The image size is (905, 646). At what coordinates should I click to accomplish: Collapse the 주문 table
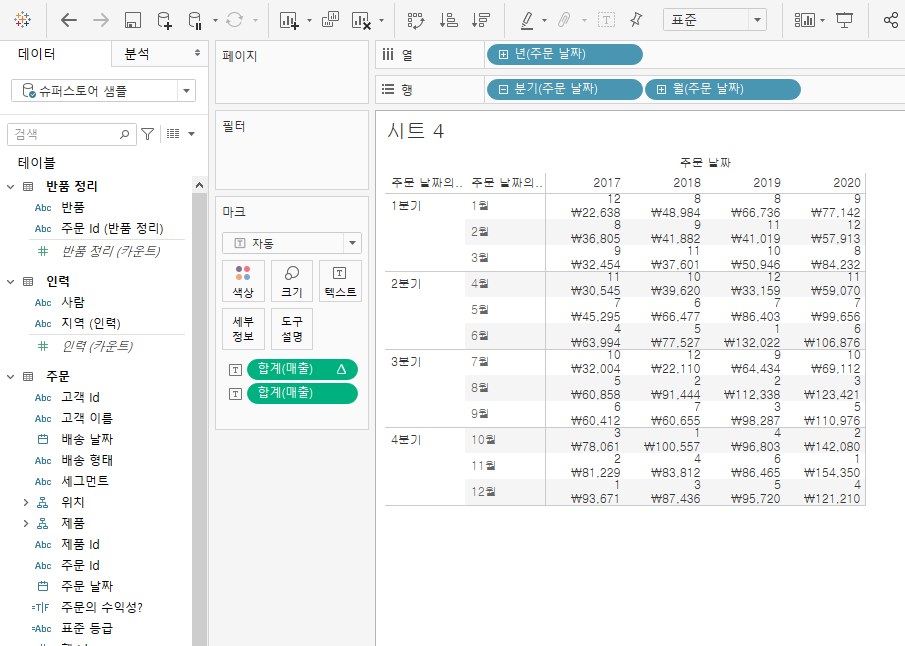10,377
